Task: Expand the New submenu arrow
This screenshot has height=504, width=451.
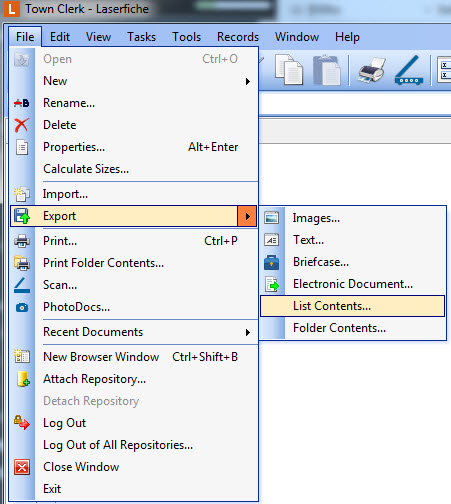Action: pos(248,81)
